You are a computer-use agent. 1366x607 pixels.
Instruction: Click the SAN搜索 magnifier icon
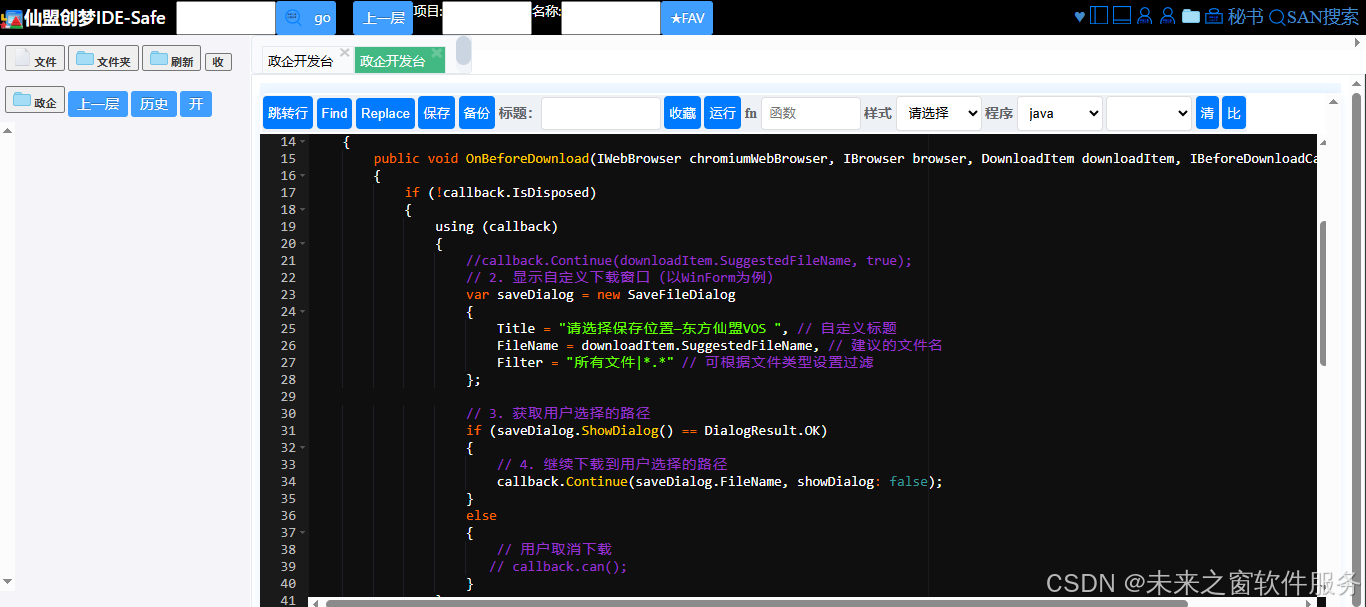(x=1276, y=16)
